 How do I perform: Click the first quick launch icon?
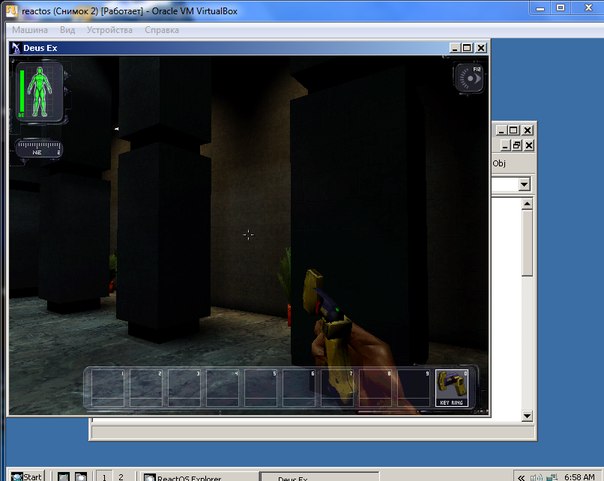point(64,477)
